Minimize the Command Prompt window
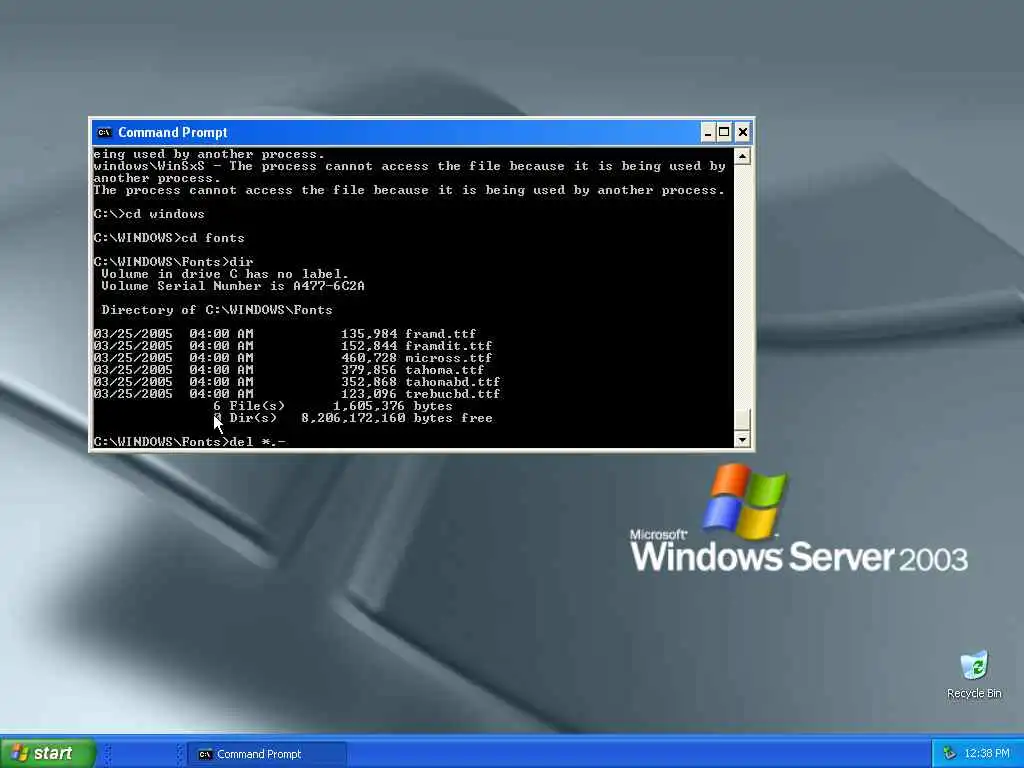This screenshot has width=1024, height=768. [x=708, y=133]
